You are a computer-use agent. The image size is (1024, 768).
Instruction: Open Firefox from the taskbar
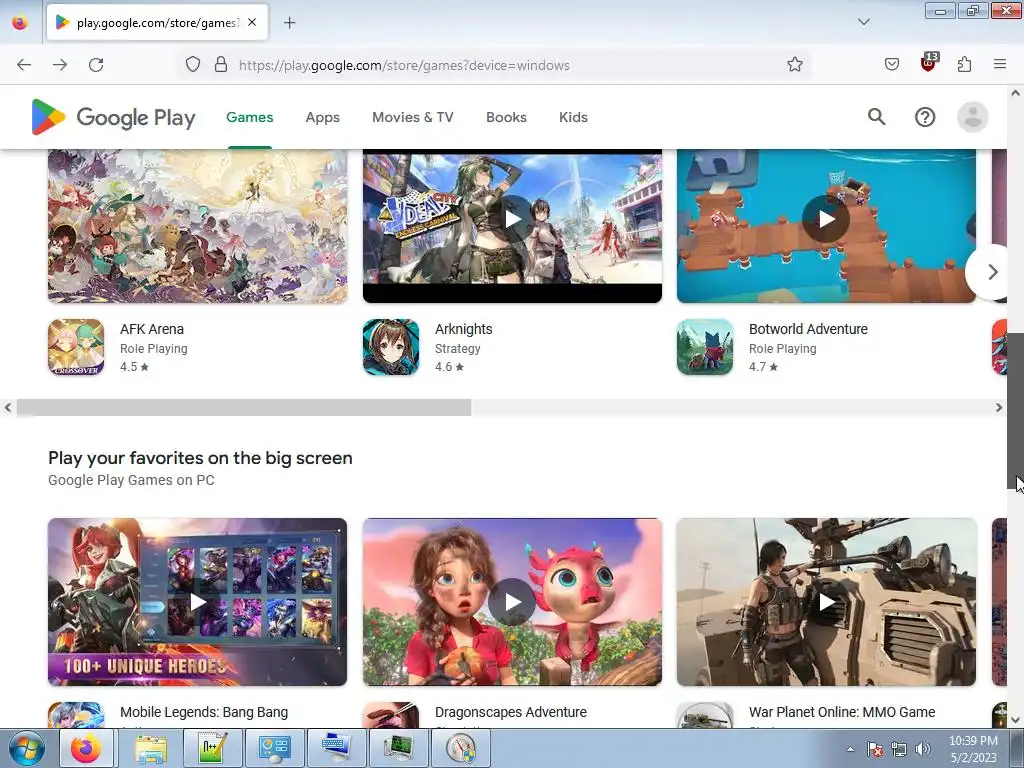click(x=86, y=748)
